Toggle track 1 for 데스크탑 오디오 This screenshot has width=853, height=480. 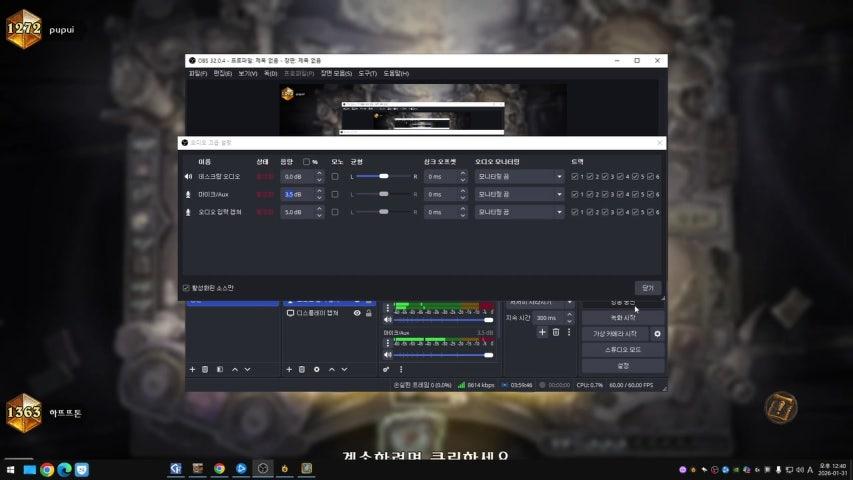[575, 176]
